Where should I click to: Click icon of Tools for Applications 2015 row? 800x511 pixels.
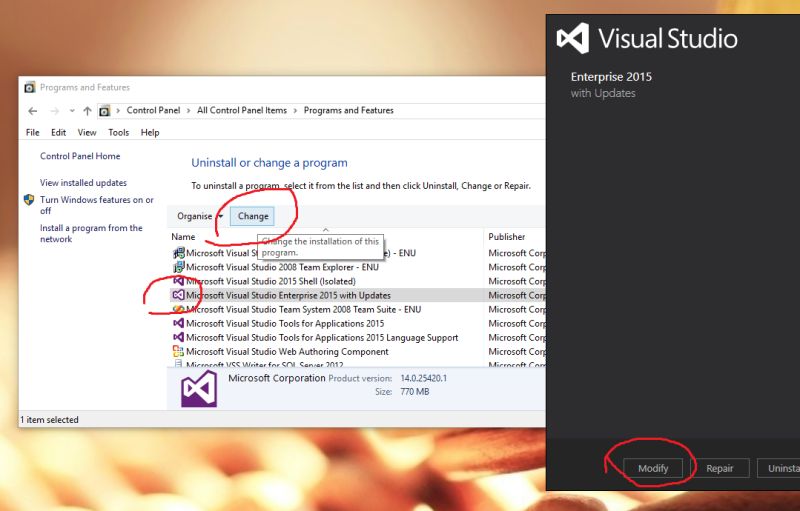coord(178,323)
